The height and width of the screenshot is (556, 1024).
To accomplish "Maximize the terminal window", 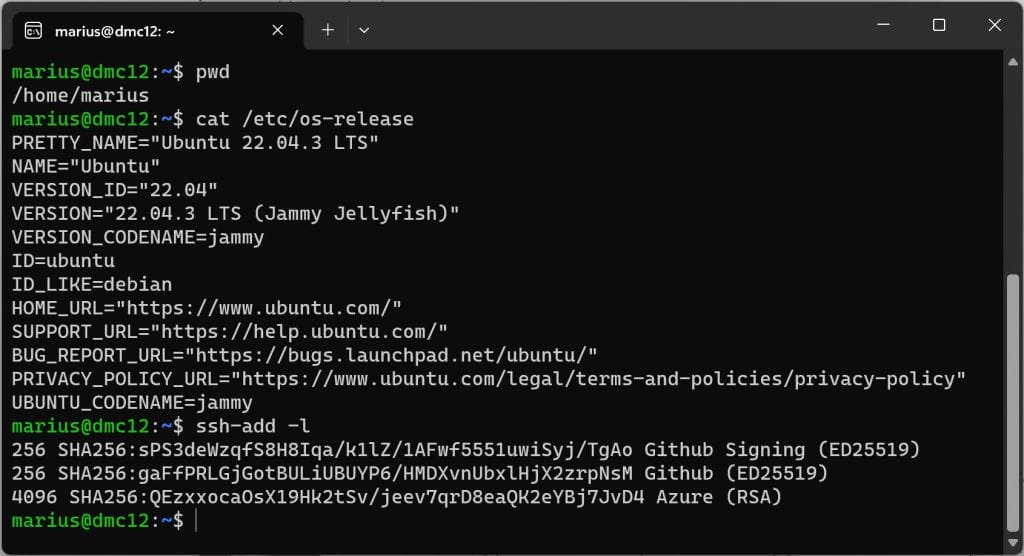I will click(939, 26).
